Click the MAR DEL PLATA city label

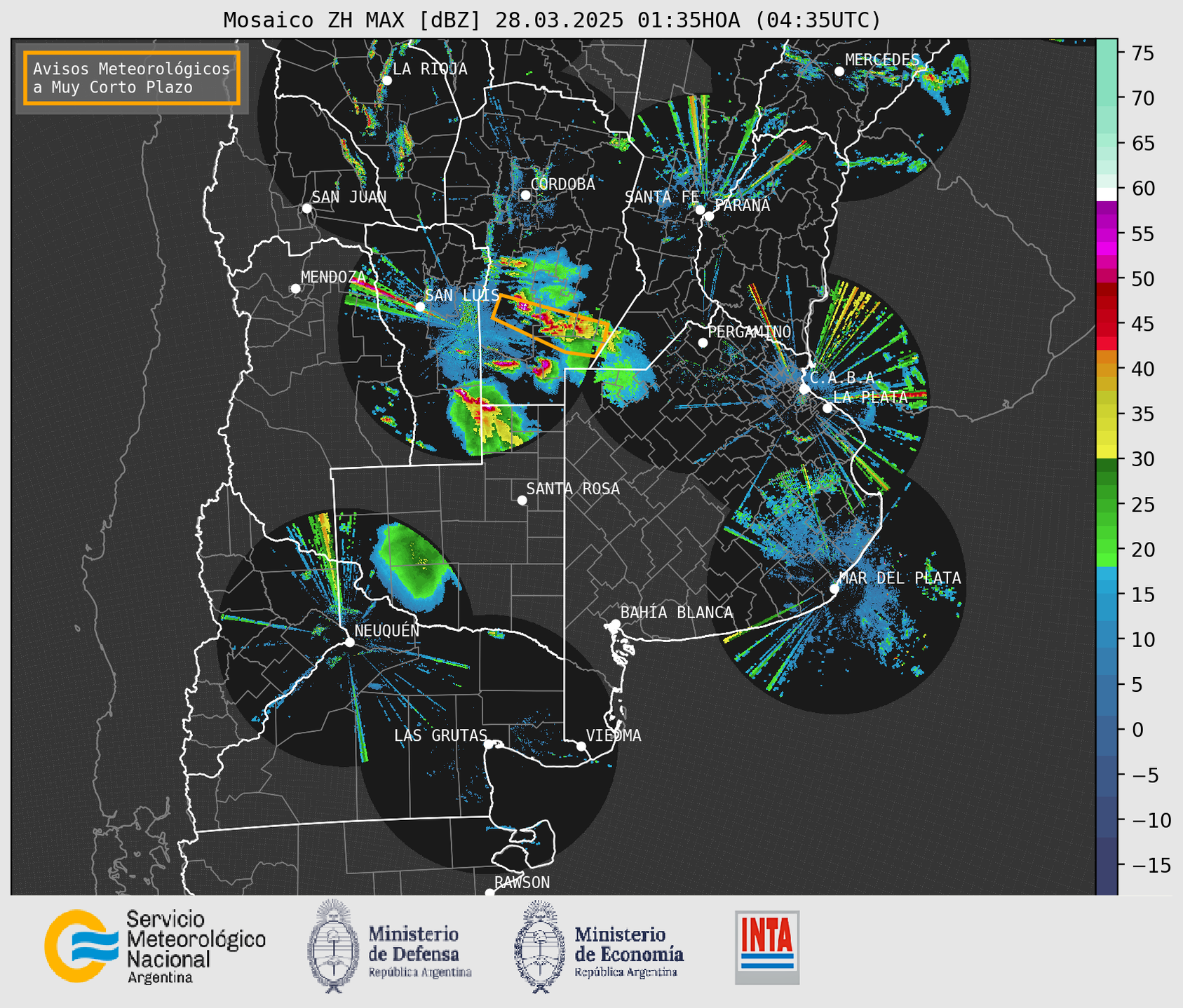(x=900, y=578)
